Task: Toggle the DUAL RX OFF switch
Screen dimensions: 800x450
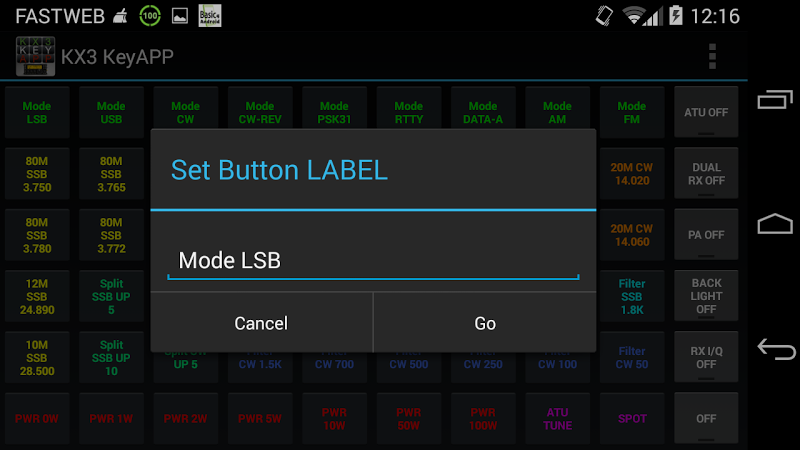Action: [x=706, y=173]
